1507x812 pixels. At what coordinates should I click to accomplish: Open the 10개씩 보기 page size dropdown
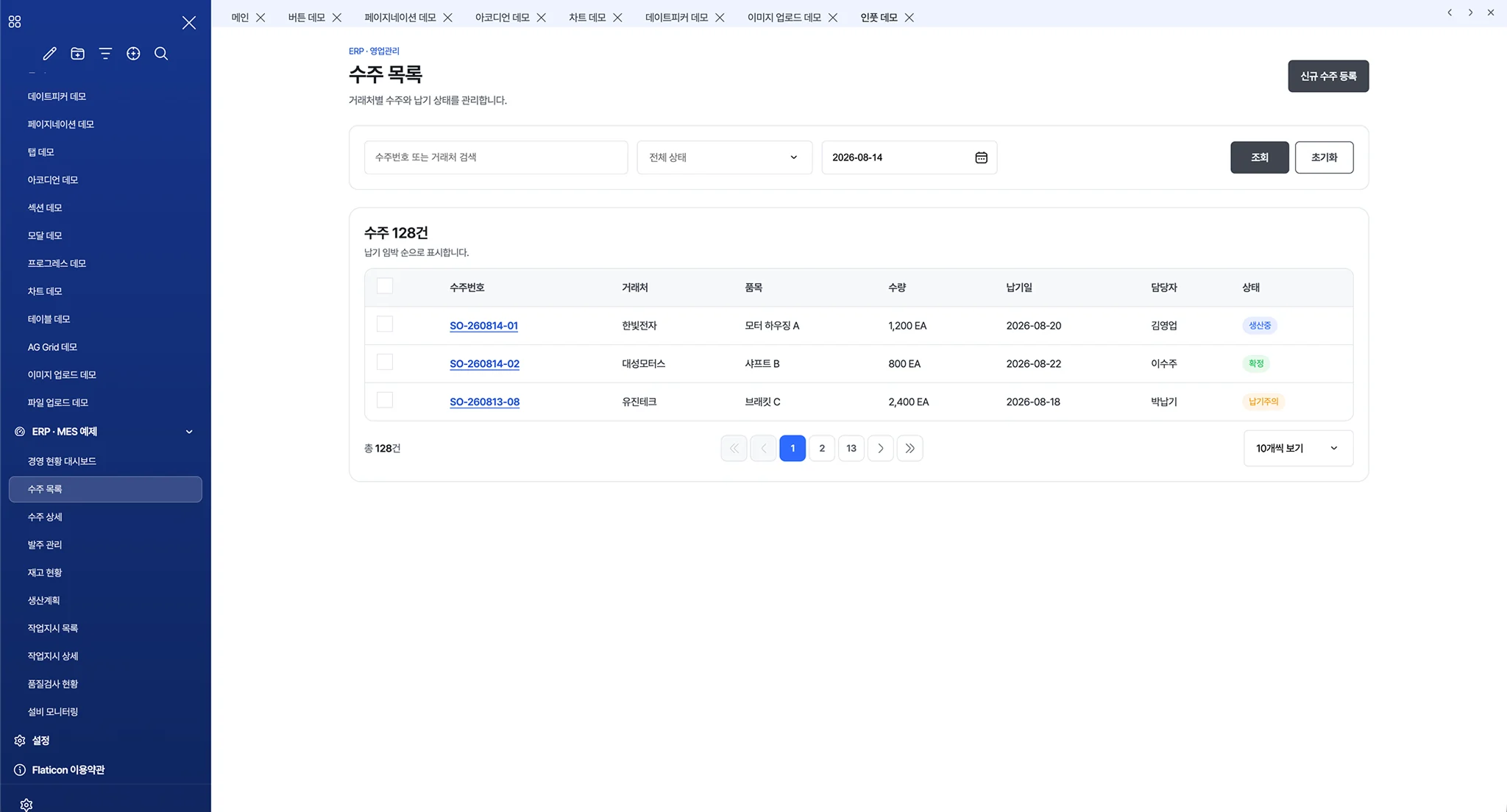(1298, 449)
